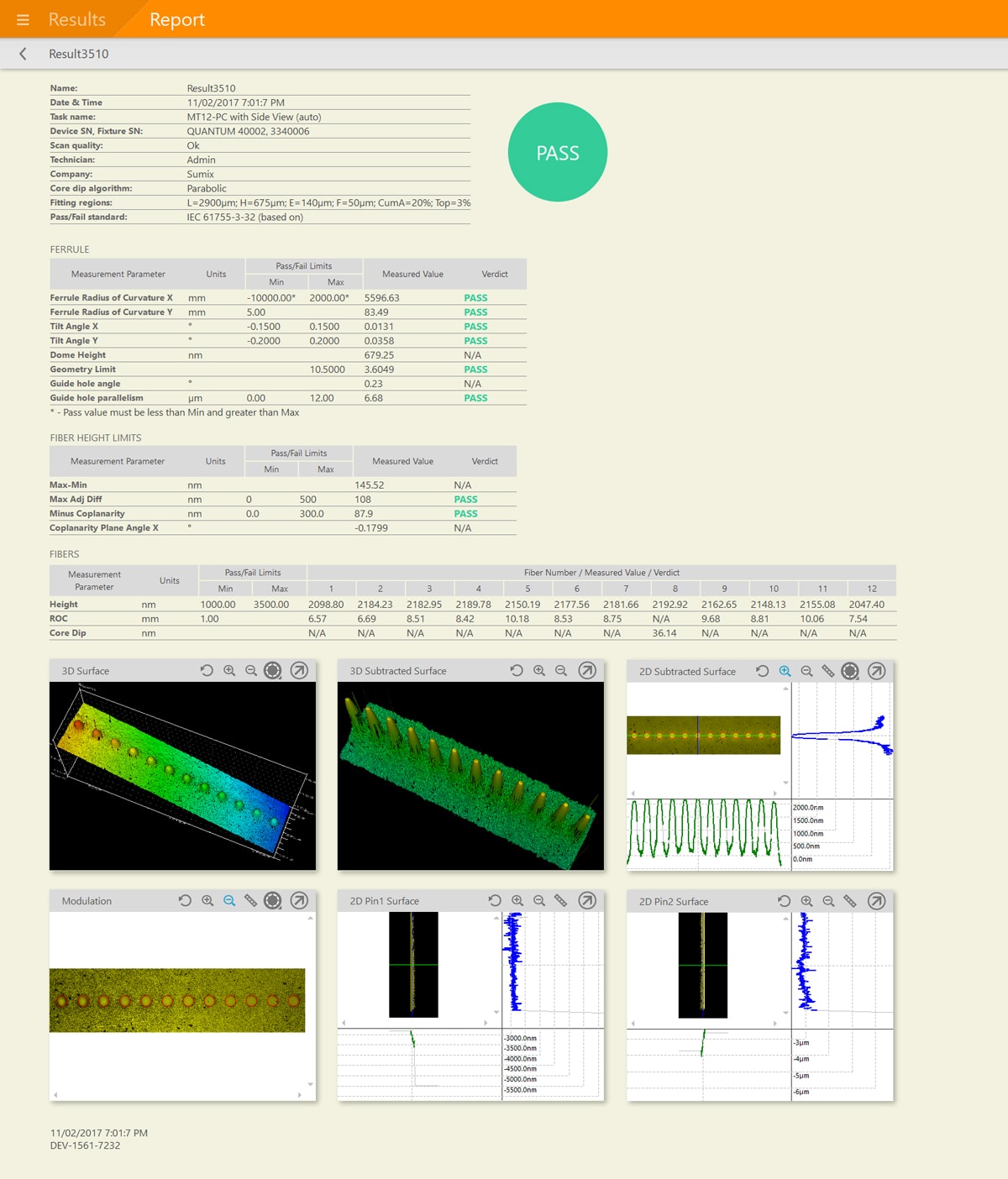Click the 2D Pin2 Surface image
1008x1179 pixels.
point(702,965)
